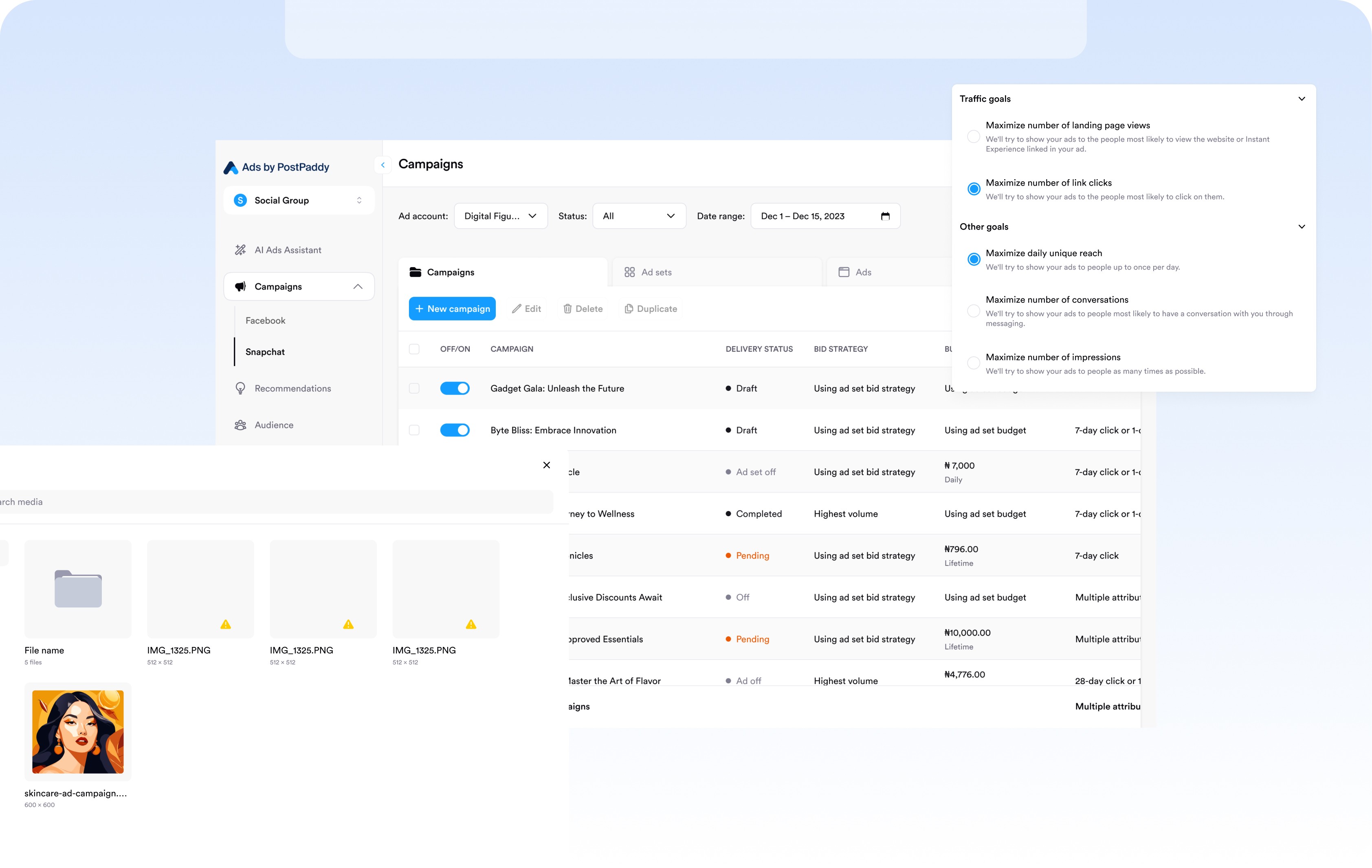Screen dimensions: 1372x868
Task: Select Maximize number of impressions radio
Action: tap(974, 363)
